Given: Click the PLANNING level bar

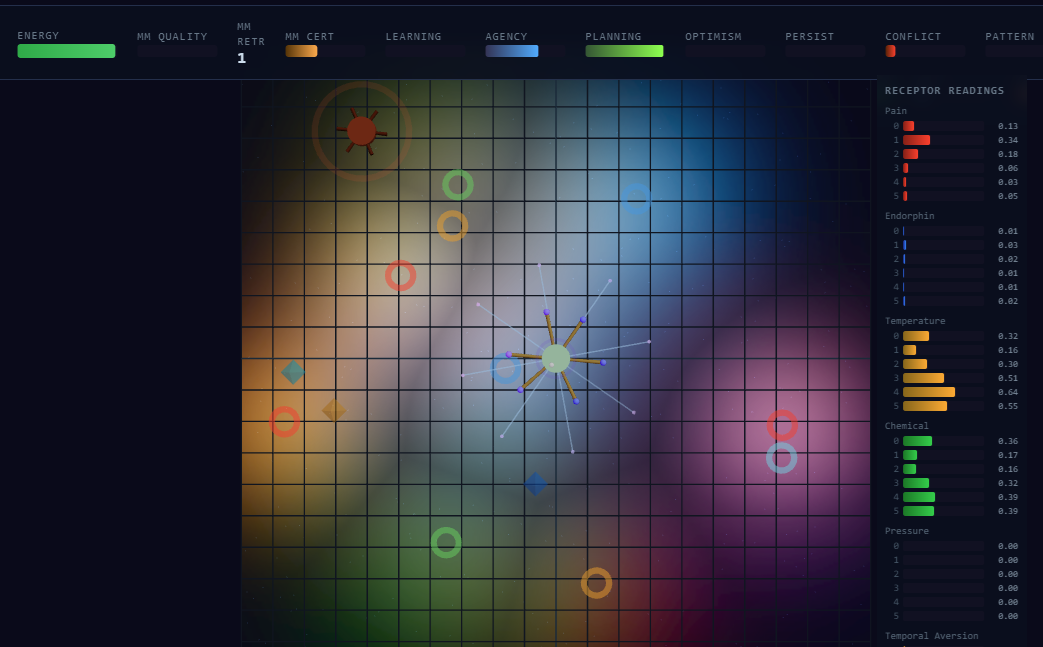Looking at the screenshot, I should 625,51.
